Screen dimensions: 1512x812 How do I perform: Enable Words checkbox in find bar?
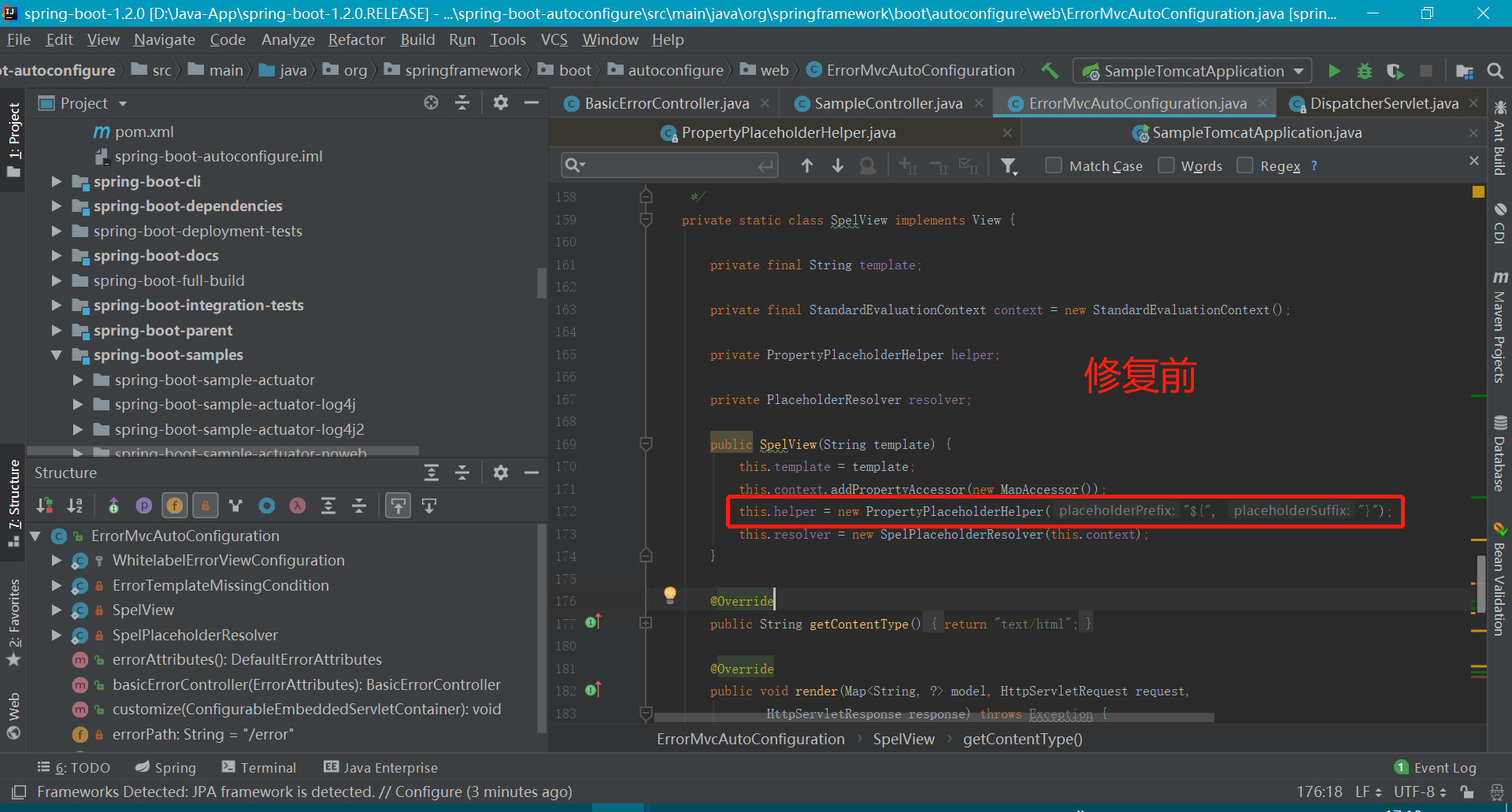[x=1166, y=165]
